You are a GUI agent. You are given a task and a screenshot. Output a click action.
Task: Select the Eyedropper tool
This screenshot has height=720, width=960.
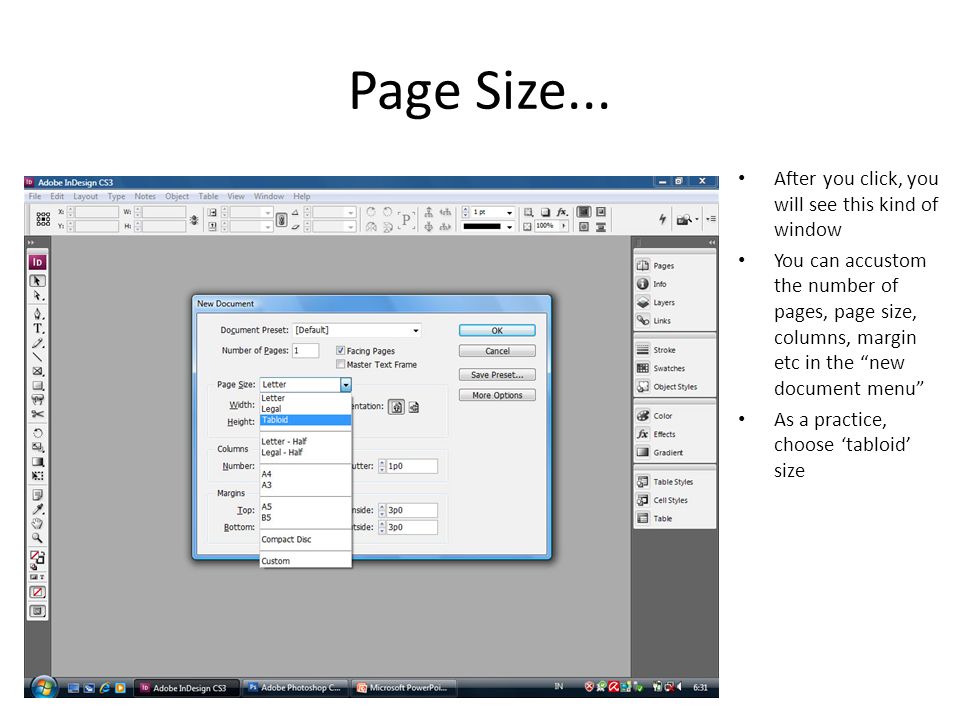tap(37, 509)
